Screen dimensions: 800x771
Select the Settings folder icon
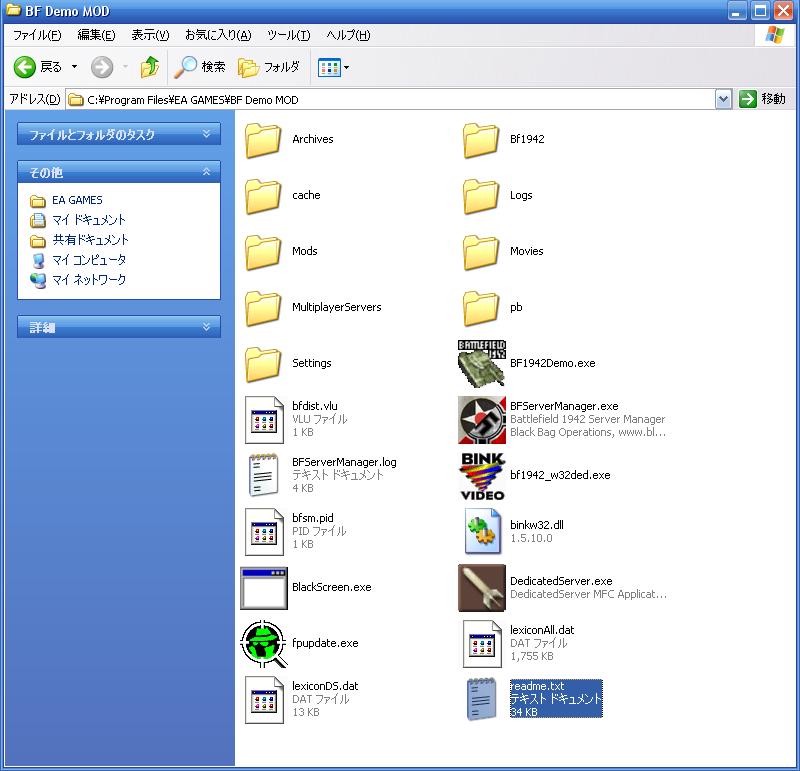(263, 364)
